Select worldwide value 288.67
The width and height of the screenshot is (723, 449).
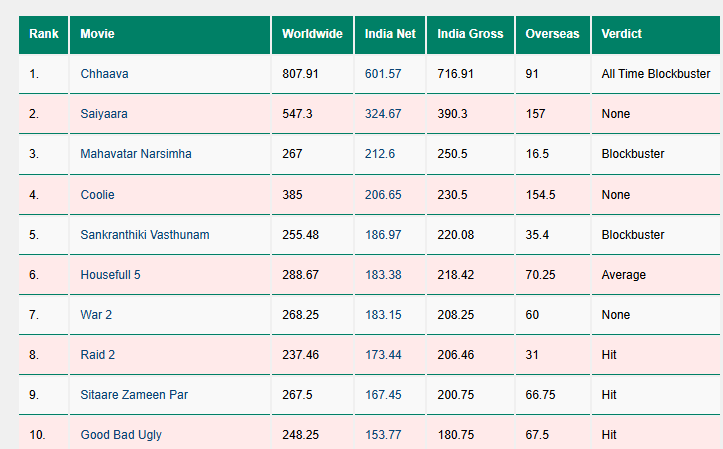300,275
